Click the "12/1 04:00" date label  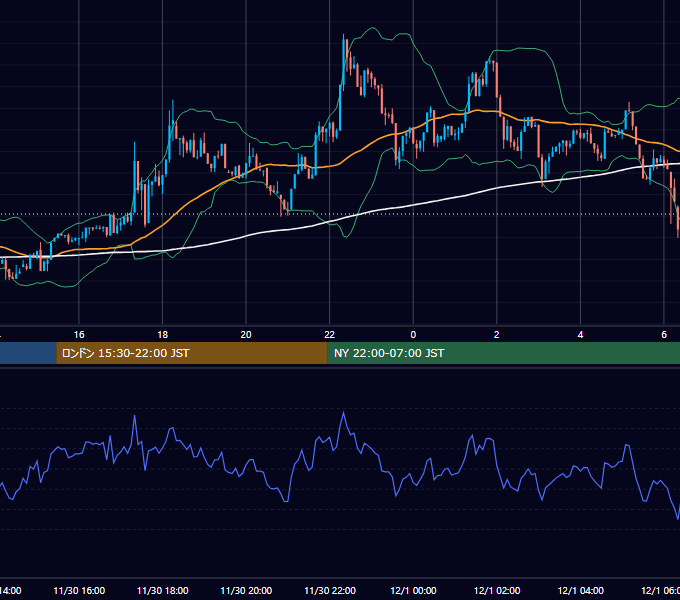581,590
